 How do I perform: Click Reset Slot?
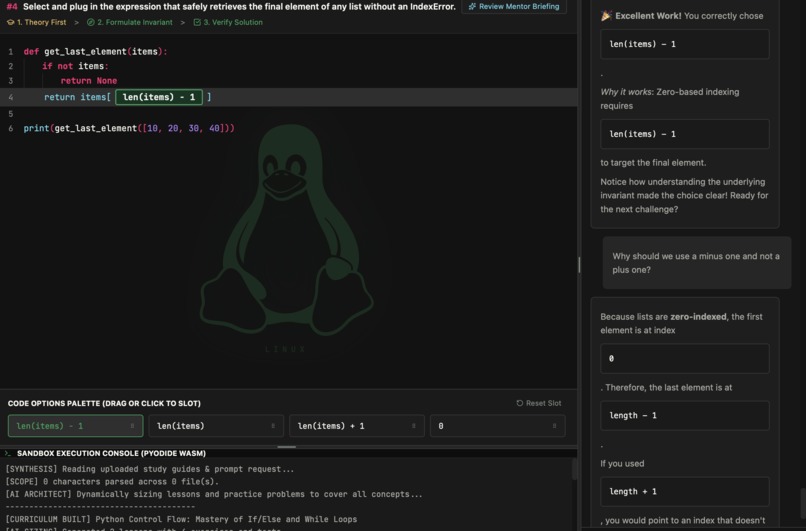pyautogui.click(x=538, y=403)
